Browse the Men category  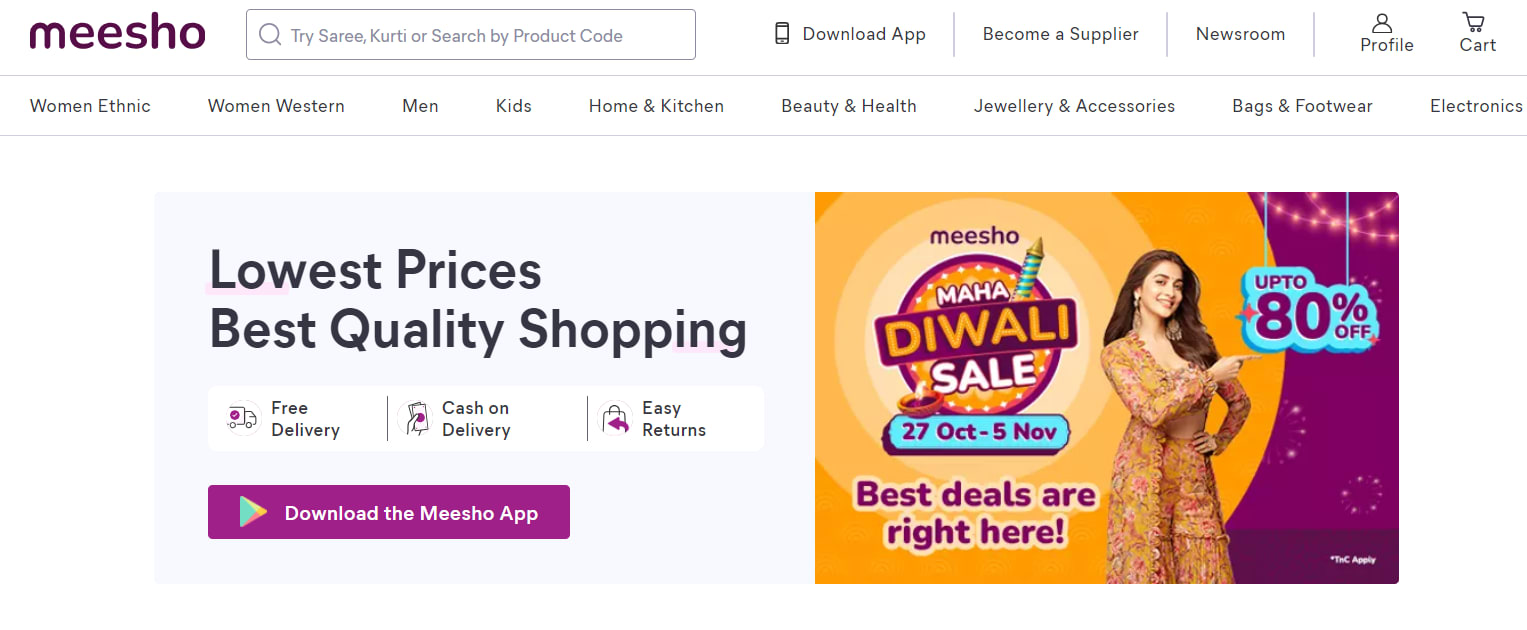point(419,105)
